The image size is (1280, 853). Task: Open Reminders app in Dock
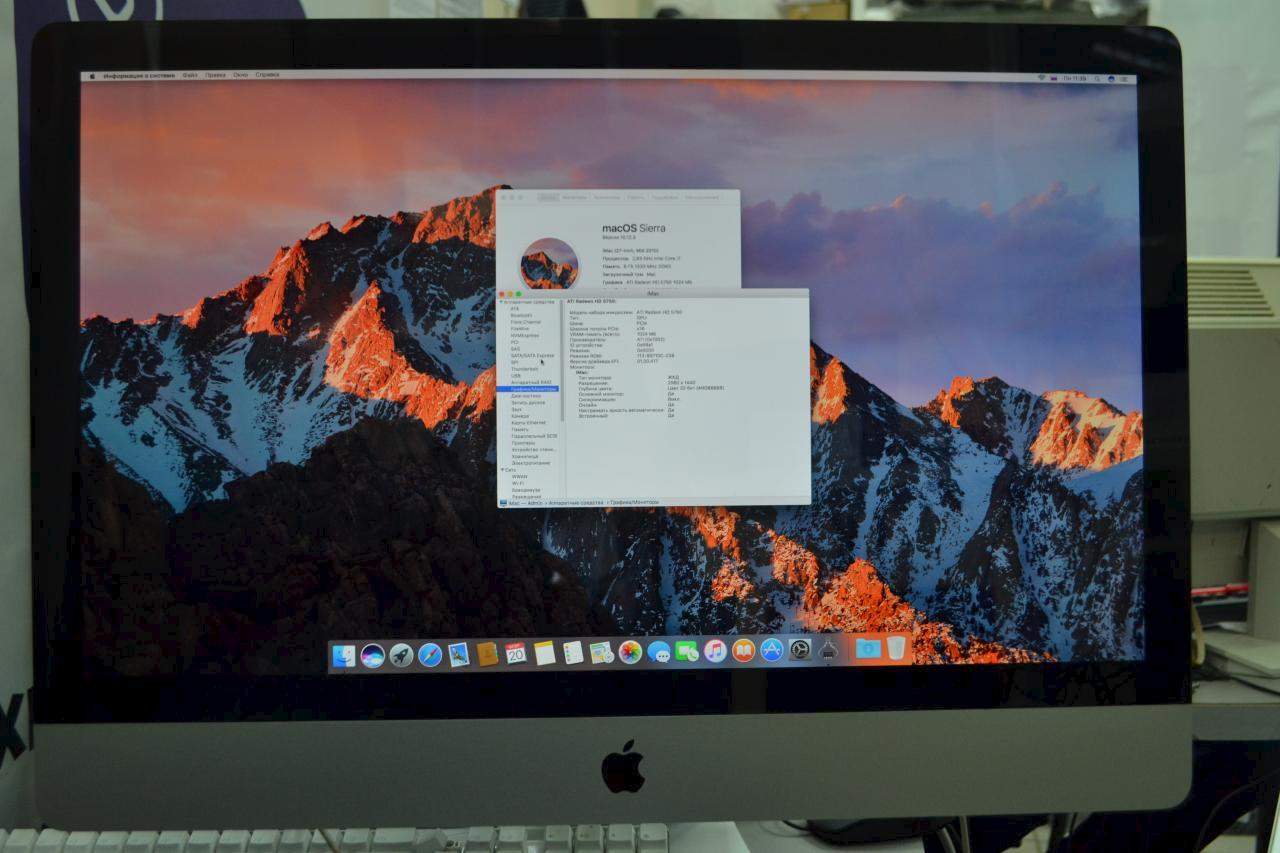[x=573, y=654]
